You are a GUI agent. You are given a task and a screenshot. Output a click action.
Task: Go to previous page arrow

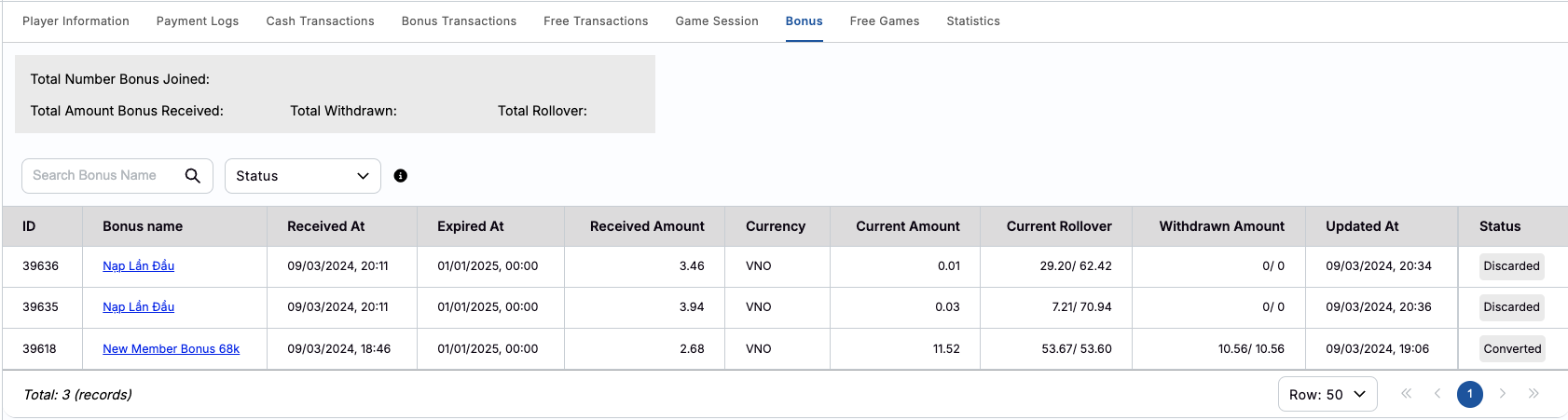tap(1437, 394)
